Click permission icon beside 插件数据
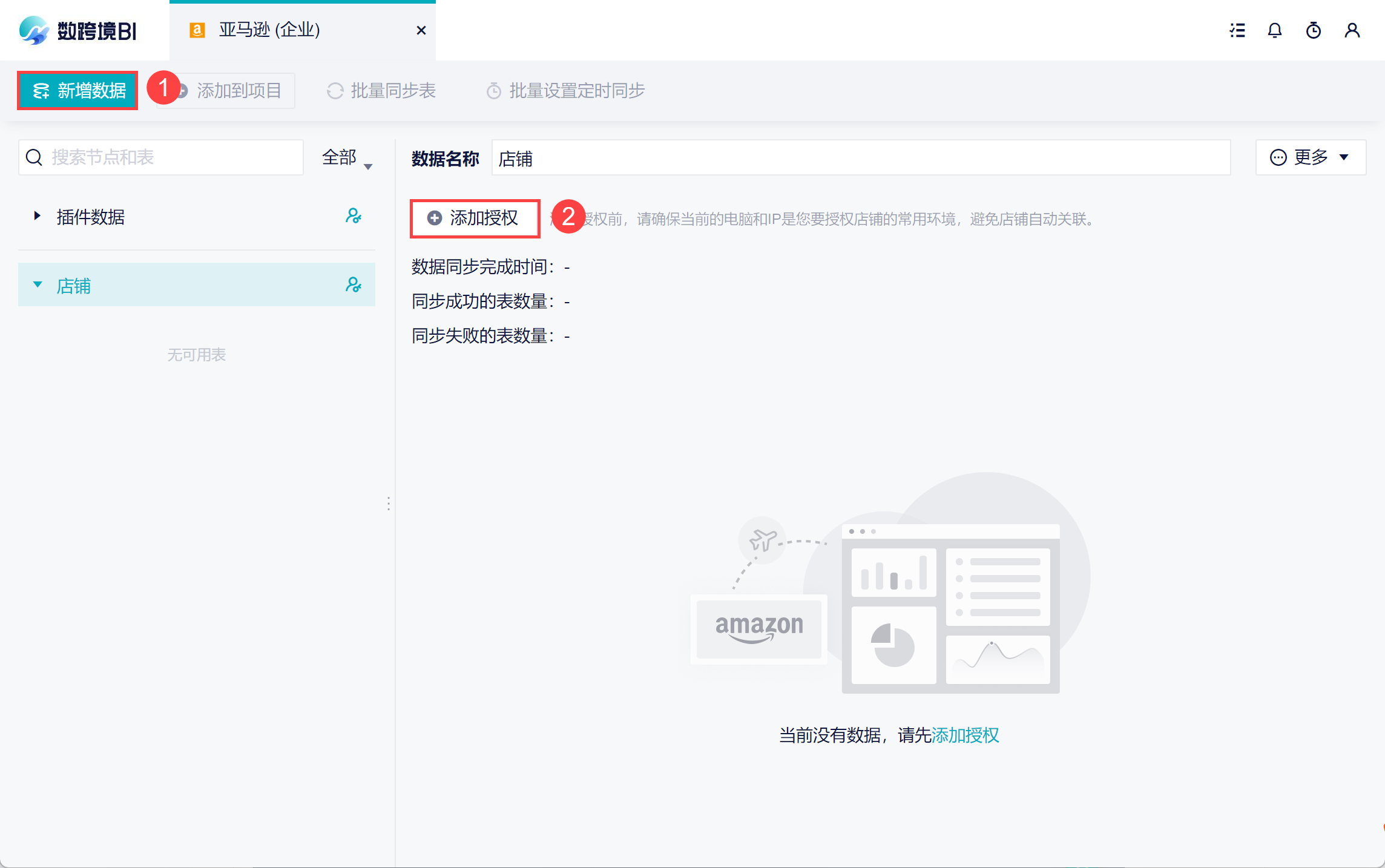 [353, 216]
